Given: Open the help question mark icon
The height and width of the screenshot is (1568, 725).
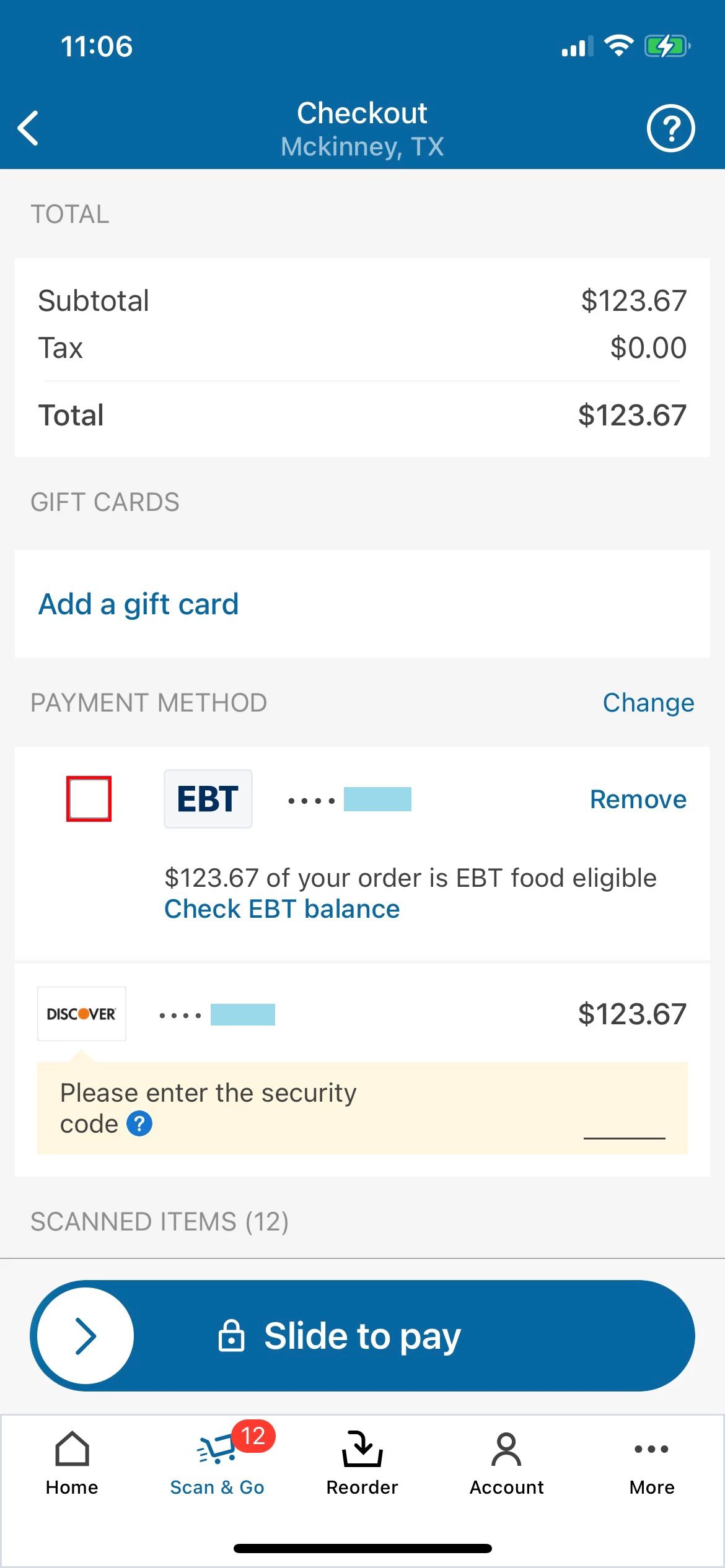Looking at the screenshot, I should (670, 128).
